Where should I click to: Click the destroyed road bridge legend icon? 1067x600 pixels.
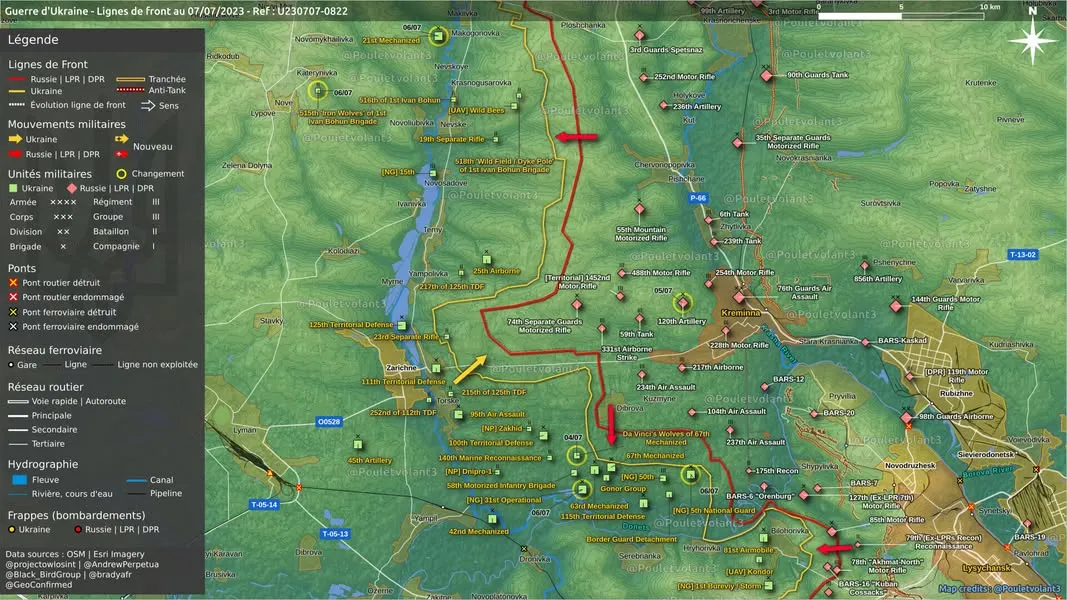[13, 282]
